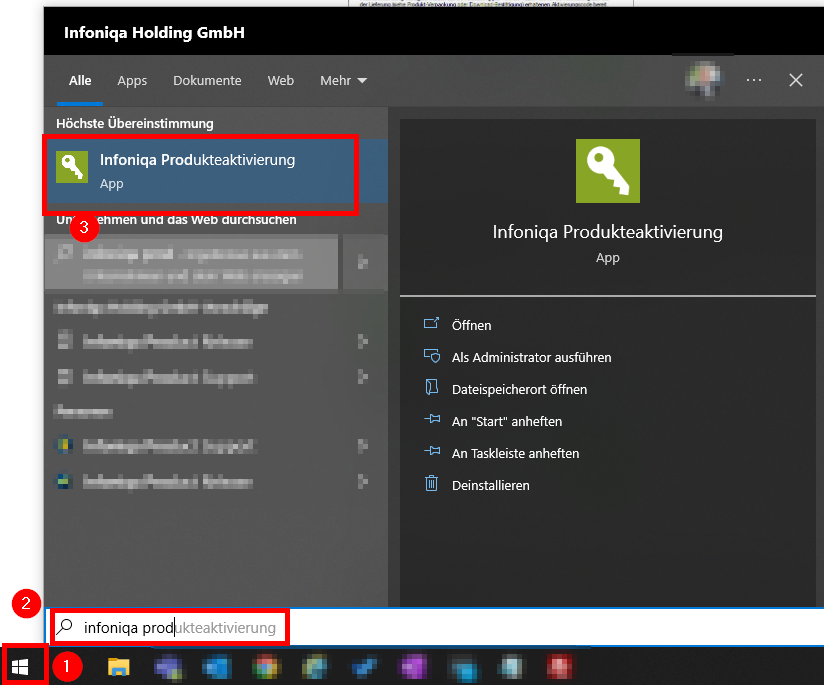Click the pin icon beside An Taskleiste anheften
This screenshot has width=824, height=685.
432,451
